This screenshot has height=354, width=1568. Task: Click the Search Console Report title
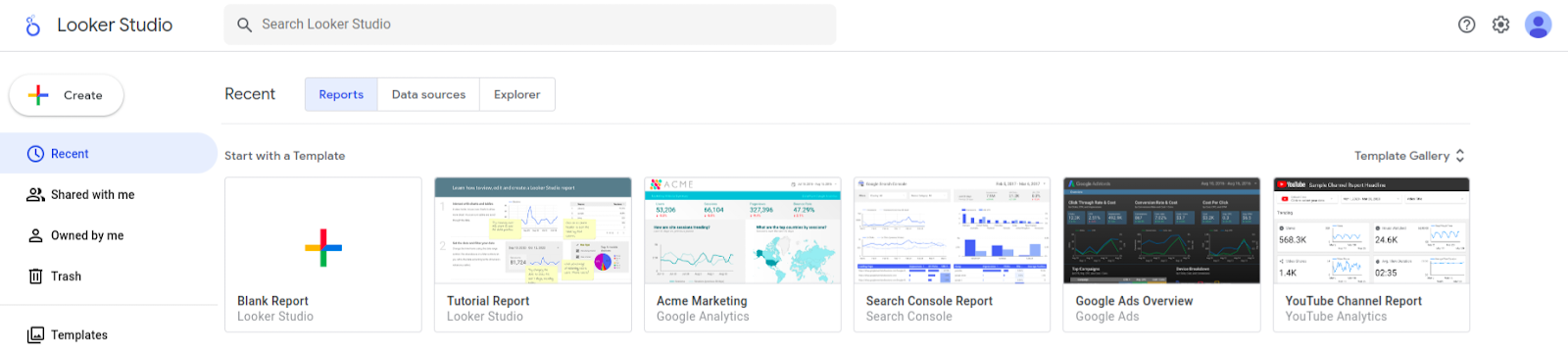point(929,301)
